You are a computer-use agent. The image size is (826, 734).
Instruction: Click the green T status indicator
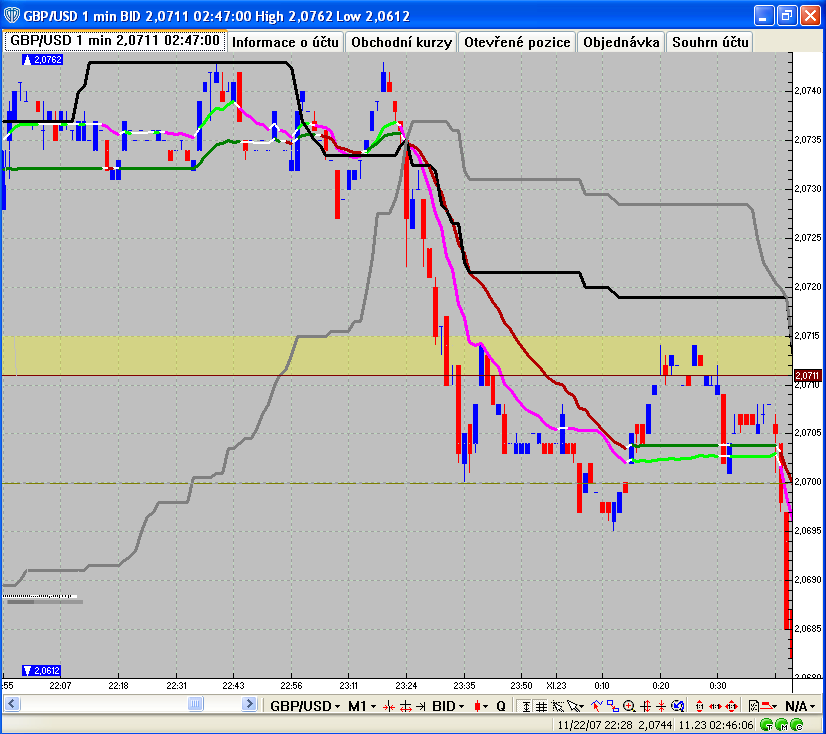tap(768, 725)
